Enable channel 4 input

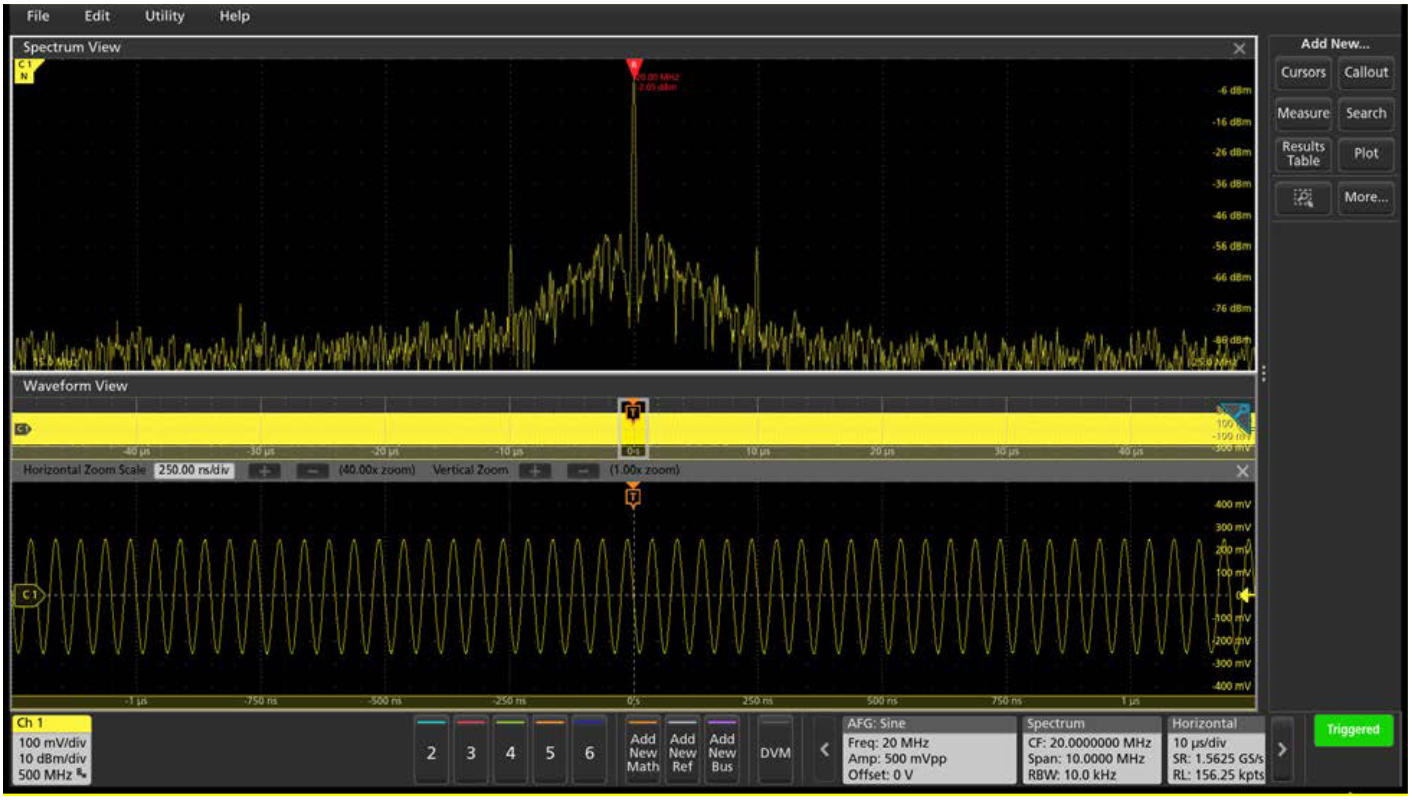(x=510, y=753)
